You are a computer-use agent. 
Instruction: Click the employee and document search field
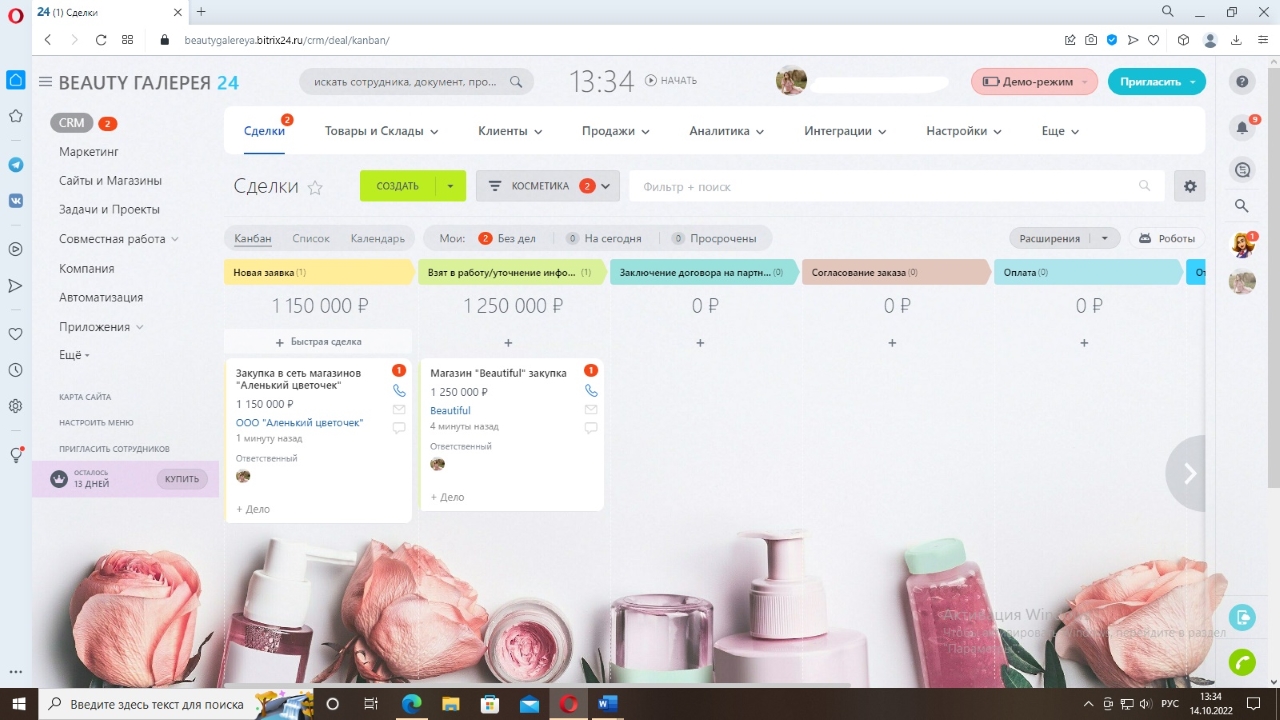point(417,82)
